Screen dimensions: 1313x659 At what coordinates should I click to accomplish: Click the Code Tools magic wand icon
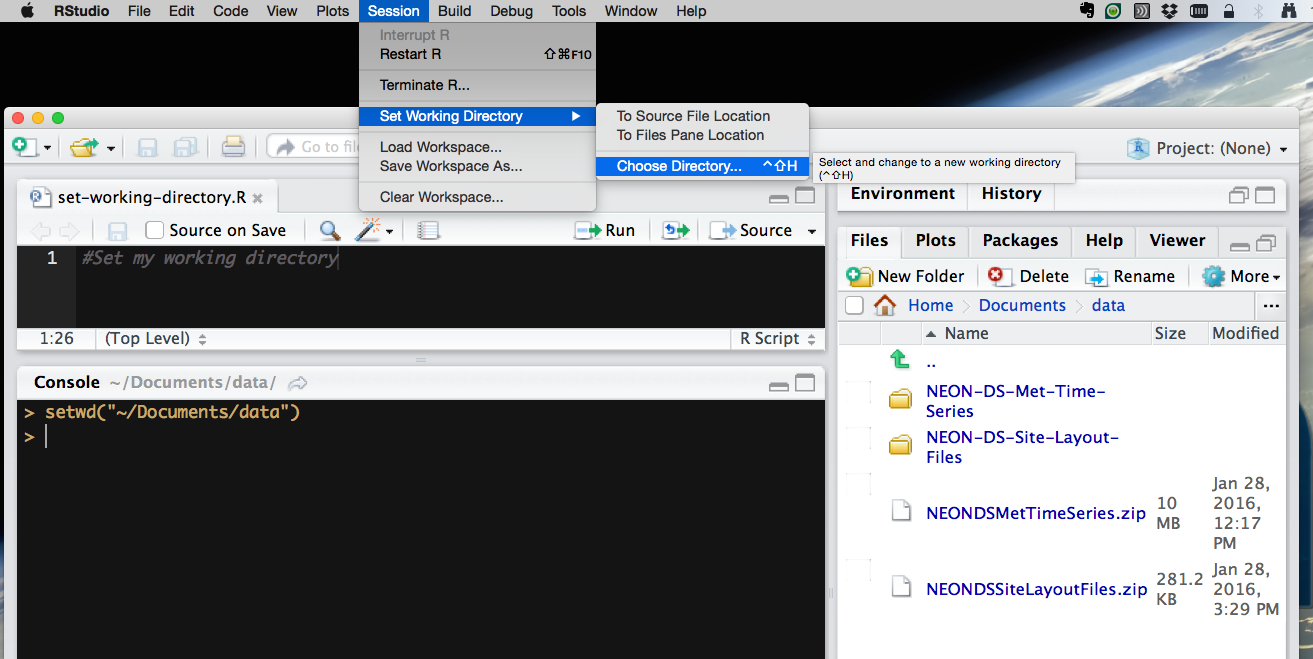coord(368,231)
